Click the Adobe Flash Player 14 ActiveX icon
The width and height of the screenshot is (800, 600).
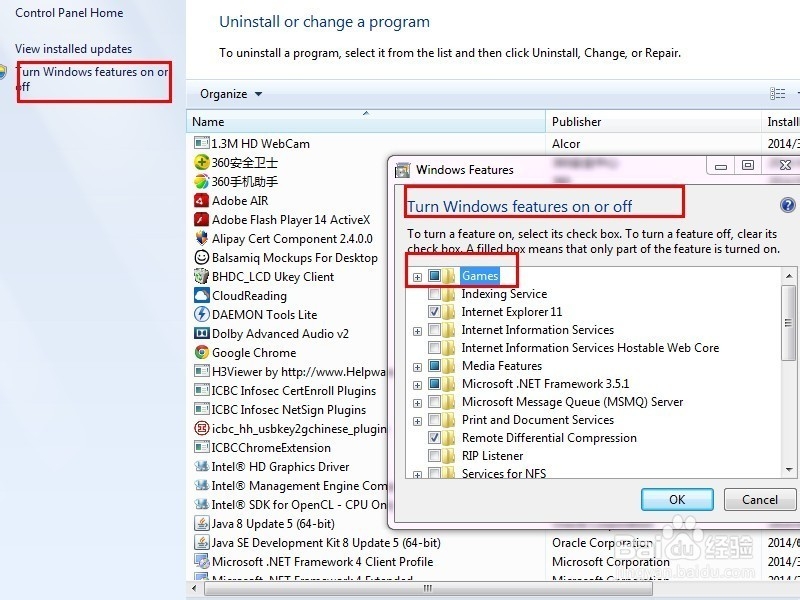pyautogui.click(x=202, y=219)
